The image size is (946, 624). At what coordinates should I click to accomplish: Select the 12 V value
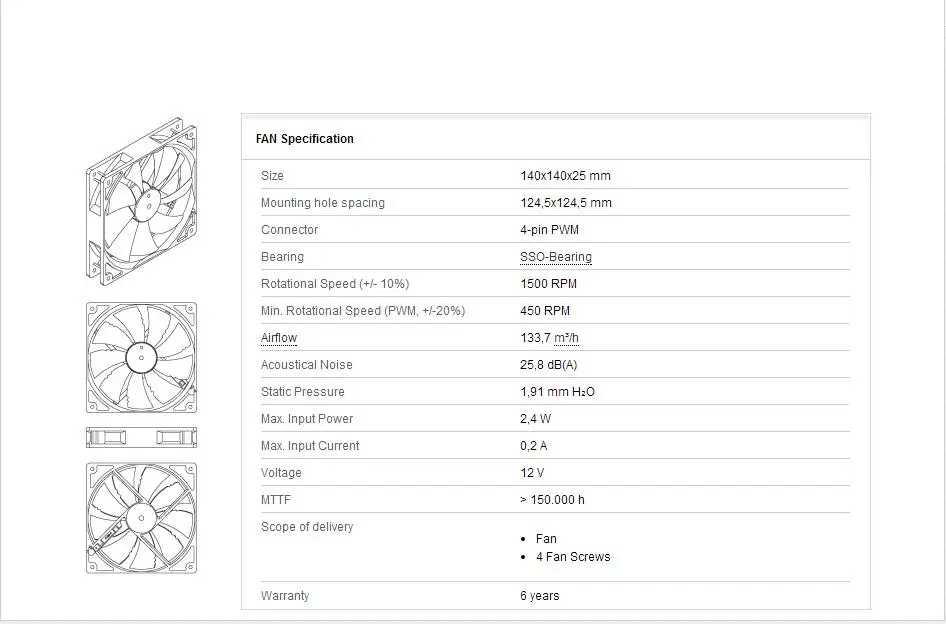(532, 473)
